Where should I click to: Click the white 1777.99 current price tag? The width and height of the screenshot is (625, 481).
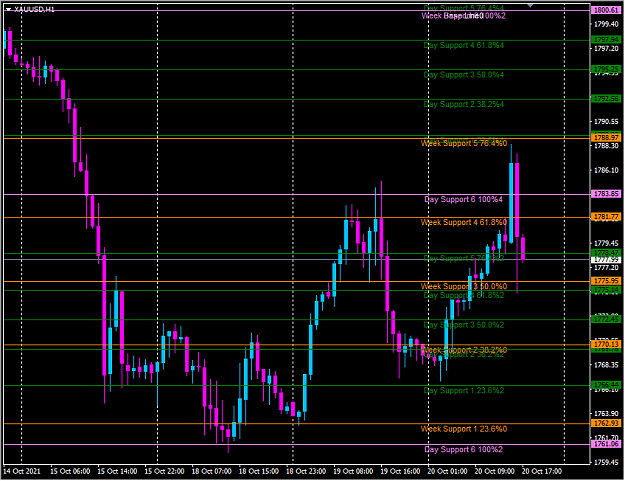pos(606,260)
